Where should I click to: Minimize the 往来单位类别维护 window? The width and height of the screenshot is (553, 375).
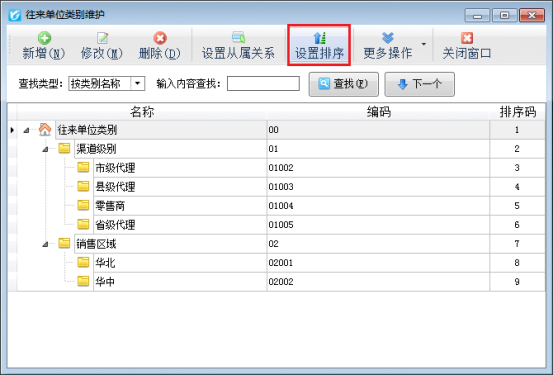[x=477, y=16]
